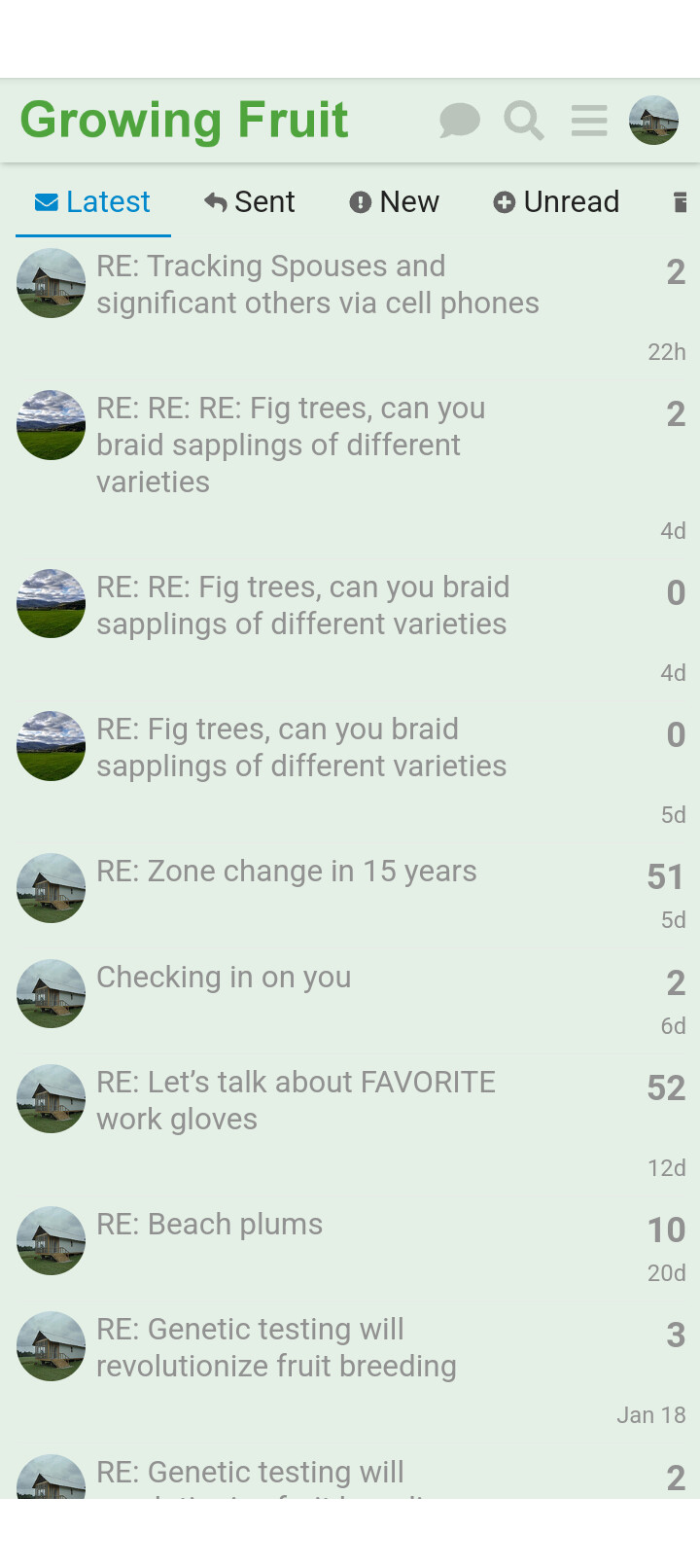This screenshot has height=1568, width=700.
Task: Select the Unread messages tab
Action: click(x=556, y=202)
